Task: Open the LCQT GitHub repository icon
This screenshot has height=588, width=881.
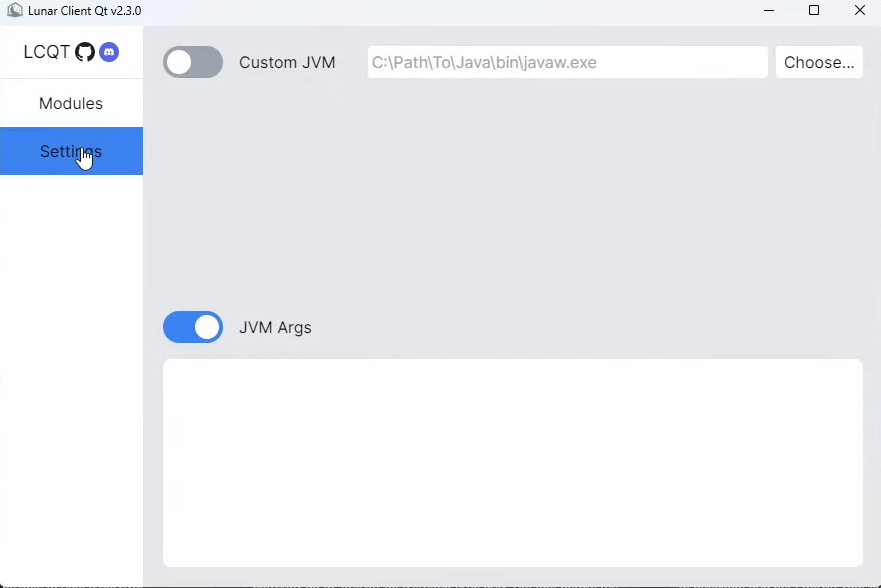Action: (85, 52)
